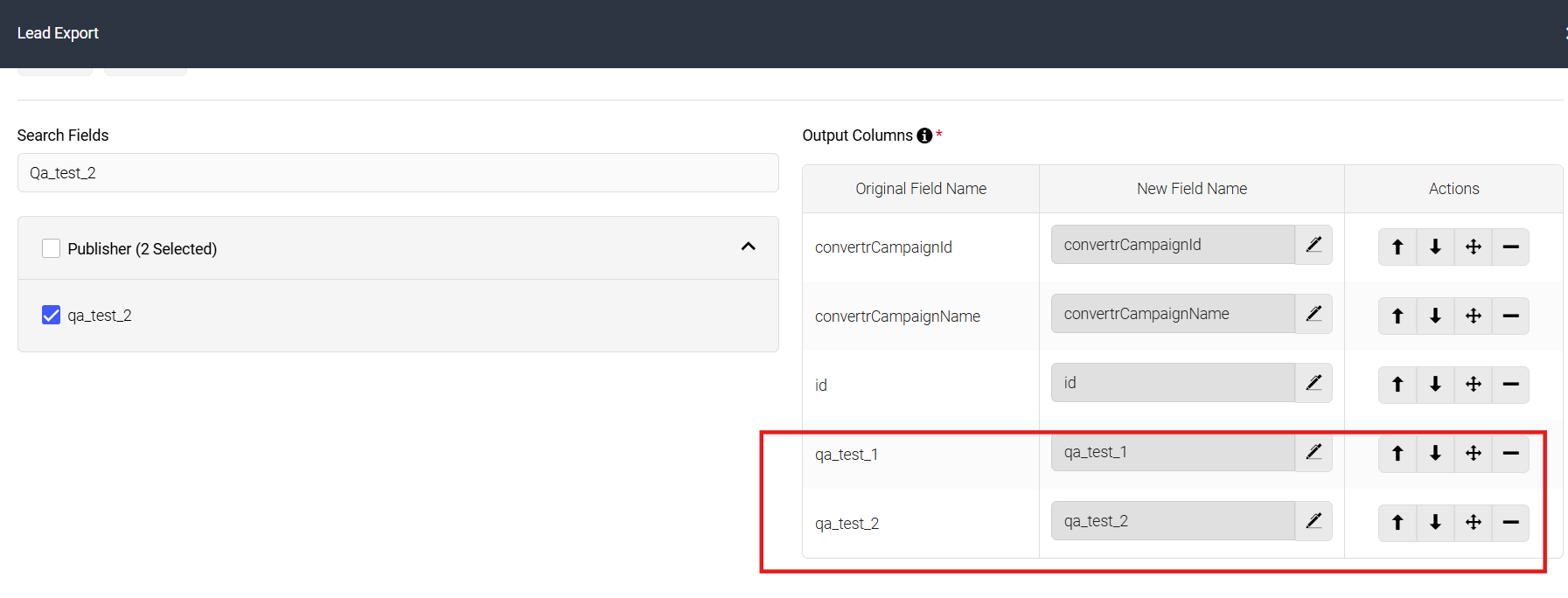Uncheck the qa_test_2 field checkbox
The height and width of the screenshot is (598, 1568).
coord(52,315)
